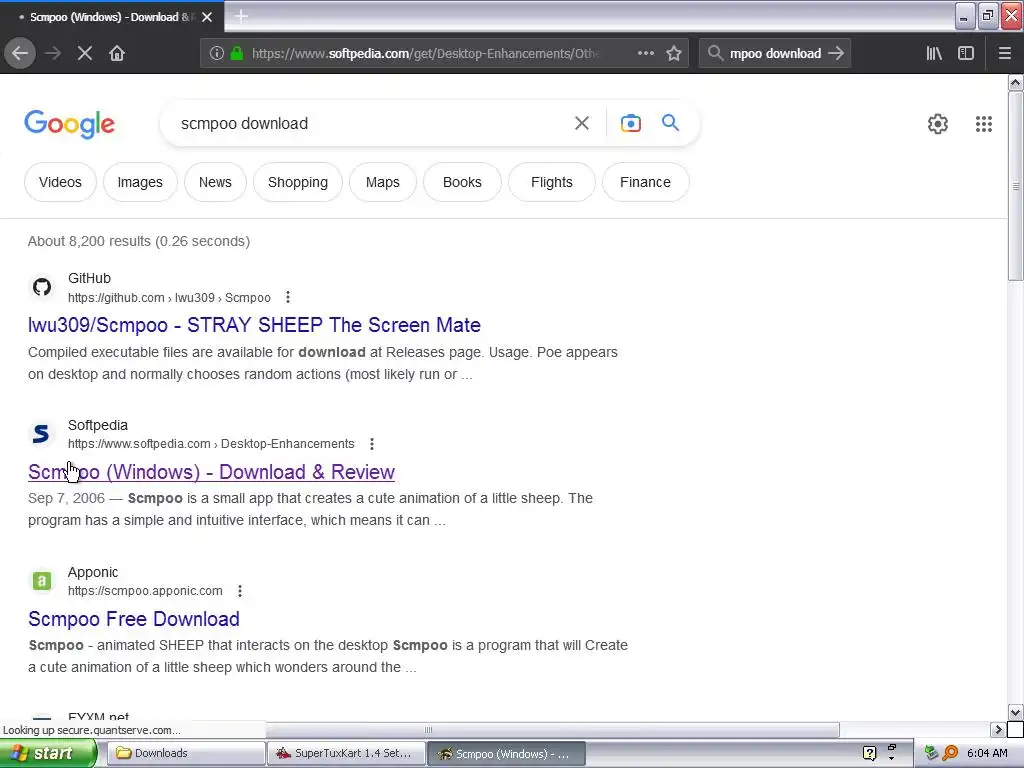Show site information icon in address bar
The image size is (1024, 768).
point(217,54)
